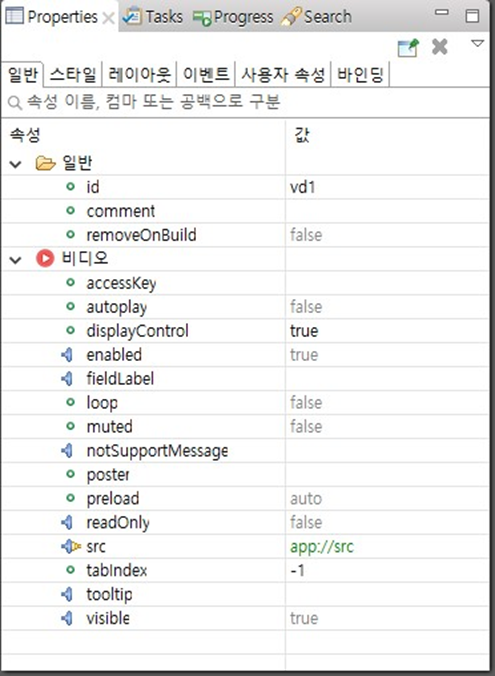Click the app://src value of src
Image resolution: width=495 pixels, height=676 pixels.
point(322,547)
